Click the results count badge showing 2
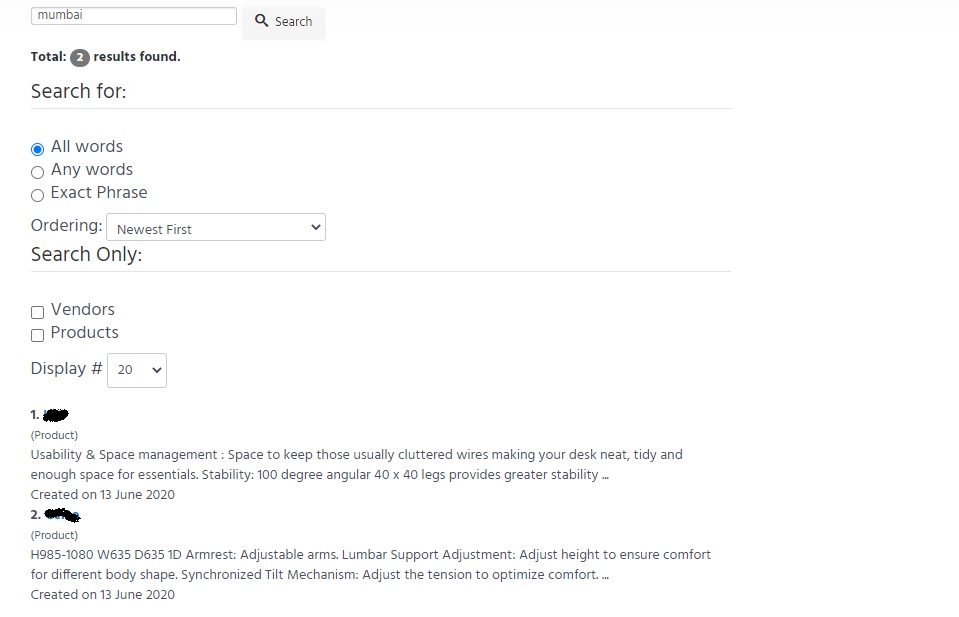 pyautogui.click(x=80, y=58)
